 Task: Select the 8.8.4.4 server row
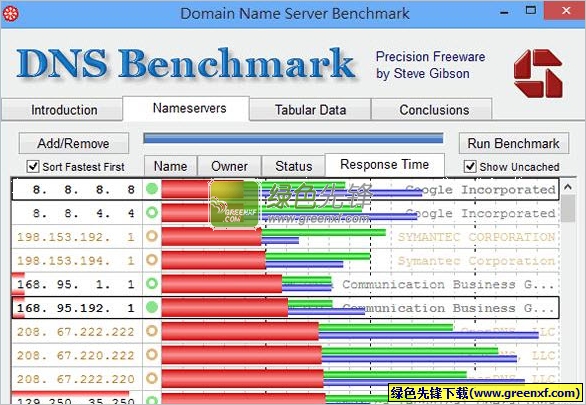(x=286, y=213)
